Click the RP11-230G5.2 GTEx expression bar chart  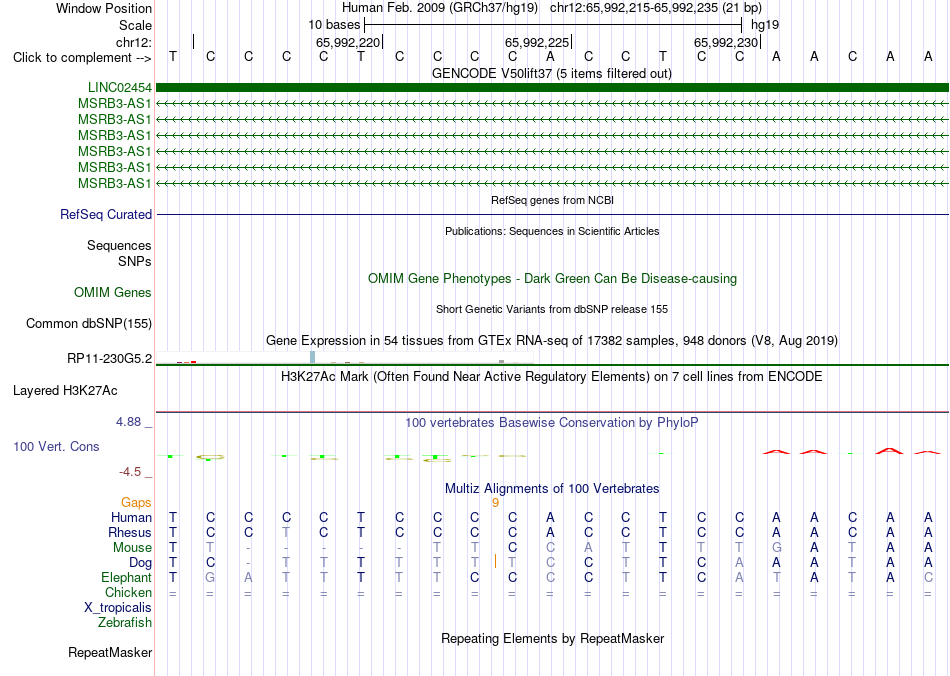345,357
